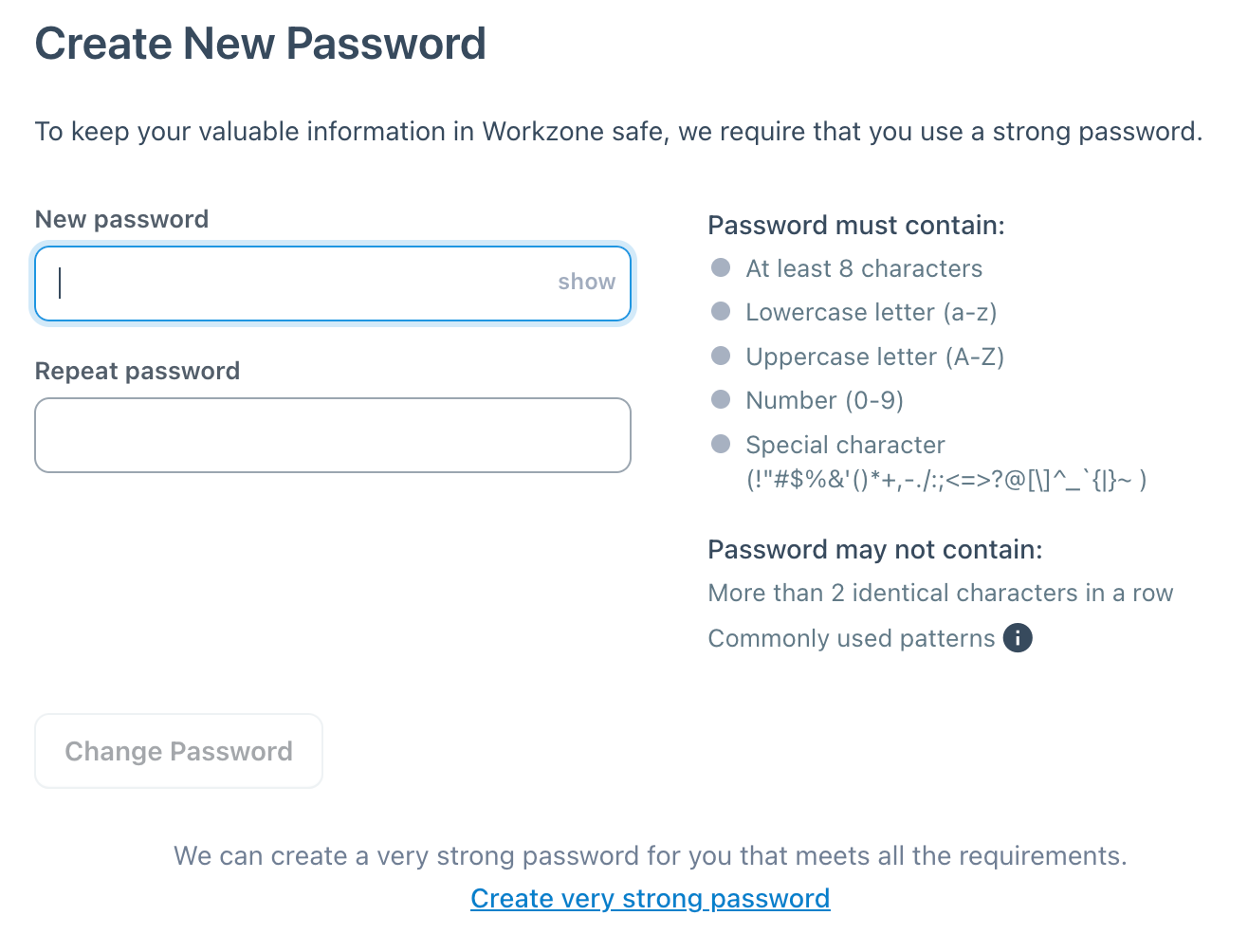Click the Uppercase letter requirement dot
The image size is (1248, 952).
pos(721,356)
